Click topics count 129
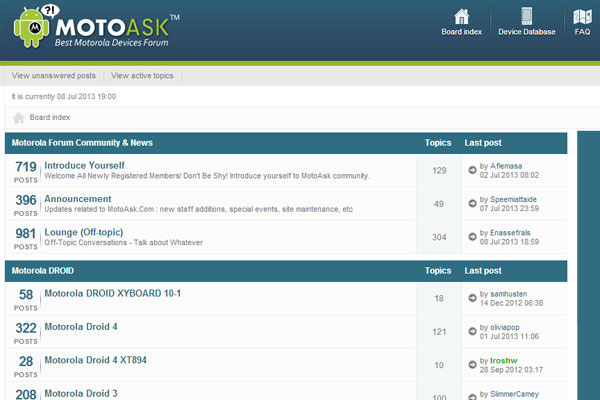Image resolution: width=600 pixels, height=400 pixels. tap(439, 170)
